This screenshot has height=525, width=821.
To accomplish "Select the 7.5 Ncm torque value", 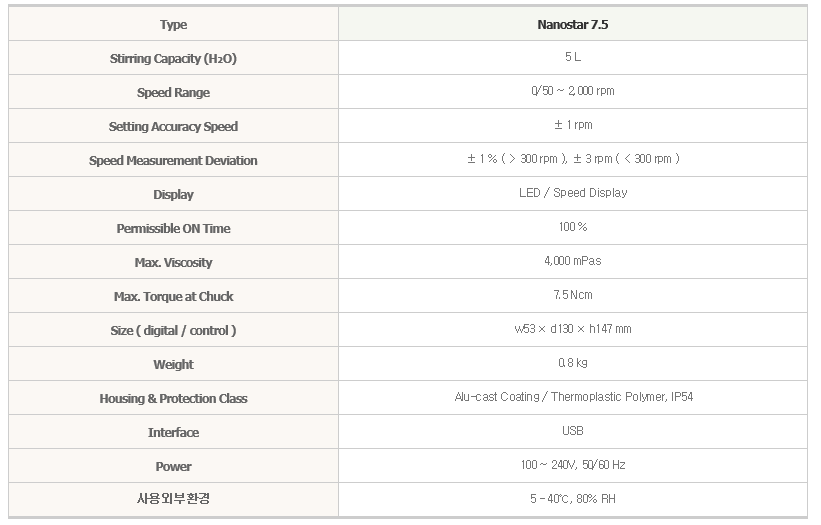I will point(573,295).
